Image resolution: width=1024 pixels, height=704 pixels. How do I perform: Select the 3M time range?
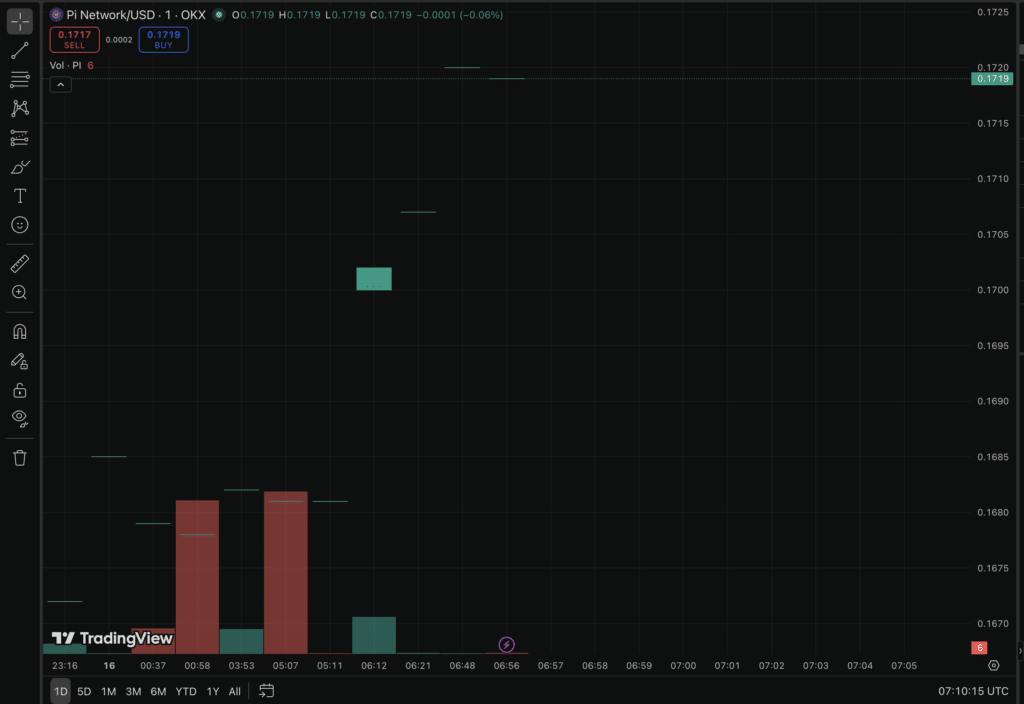click(133, 691)
